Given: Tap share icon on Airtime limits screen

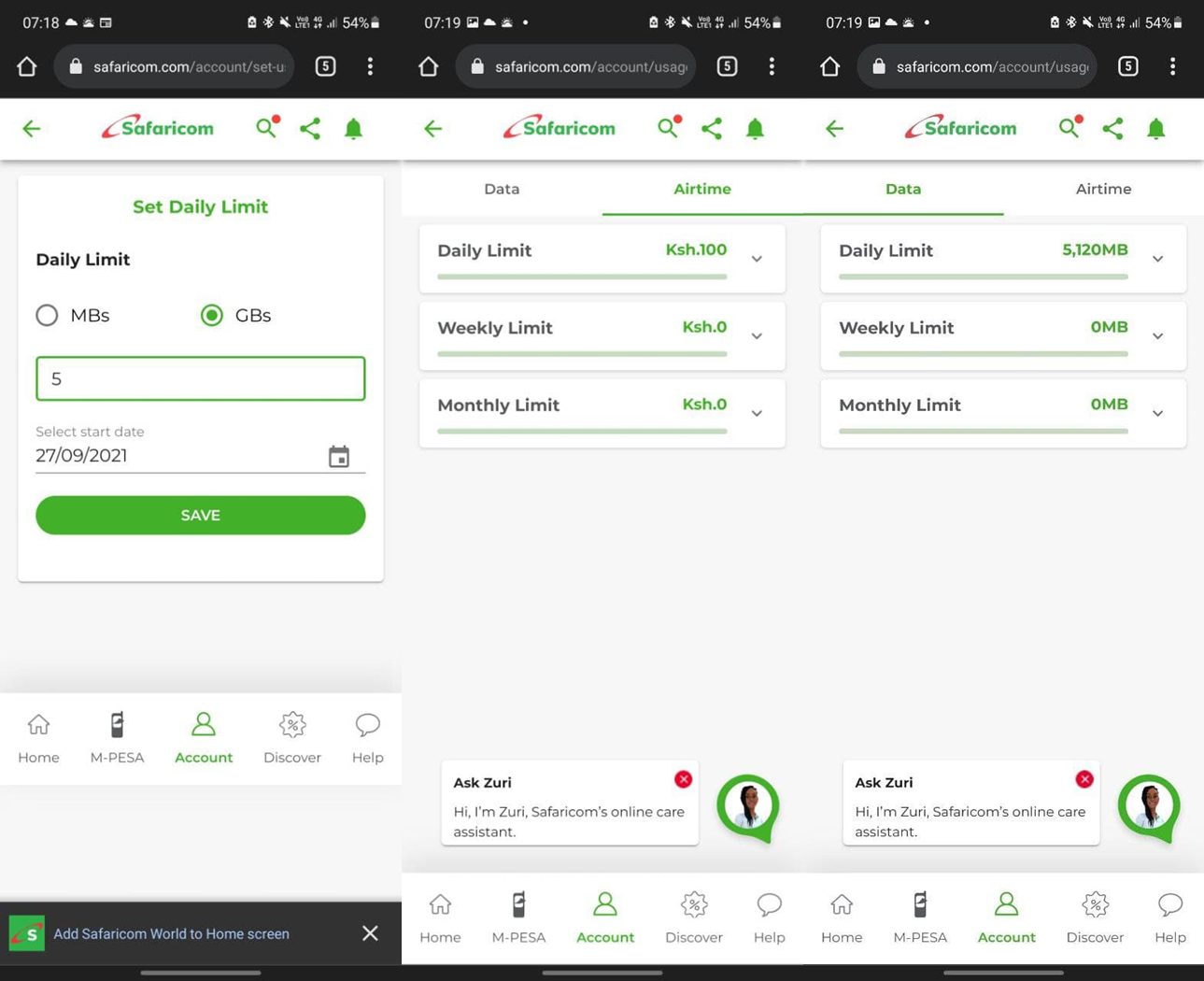Looking at the screenshot, I should (x=712, y=129).
